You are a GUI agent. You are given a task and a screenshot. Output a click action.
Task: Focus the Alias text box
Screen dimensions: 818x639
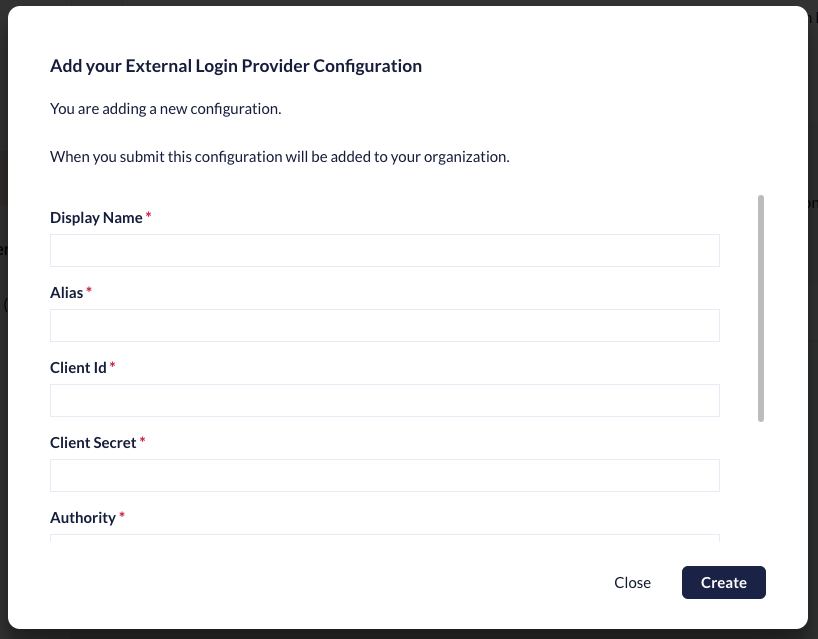[385, 326]
